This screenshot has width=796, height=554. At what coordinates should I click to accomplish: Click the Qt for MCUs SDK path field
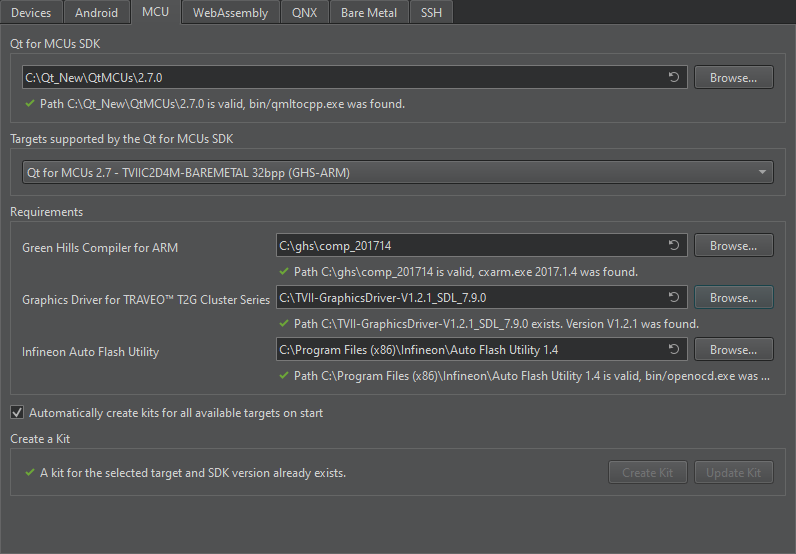click(x=340, y=78)
